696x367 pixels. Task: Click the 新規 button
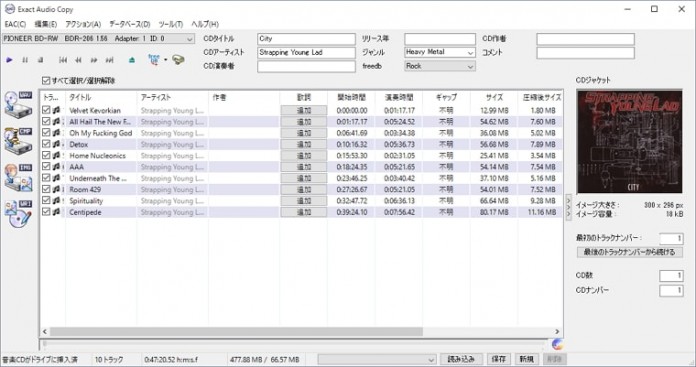pyautogui.click(x=527, y=359)
